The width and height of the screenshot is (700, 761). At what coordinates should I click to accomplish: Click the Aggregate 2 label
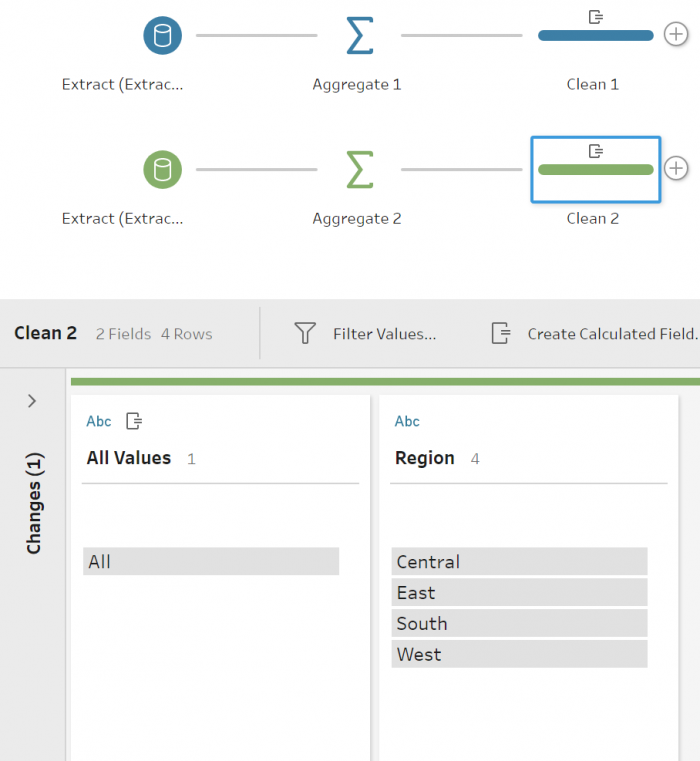pos(357,218)
